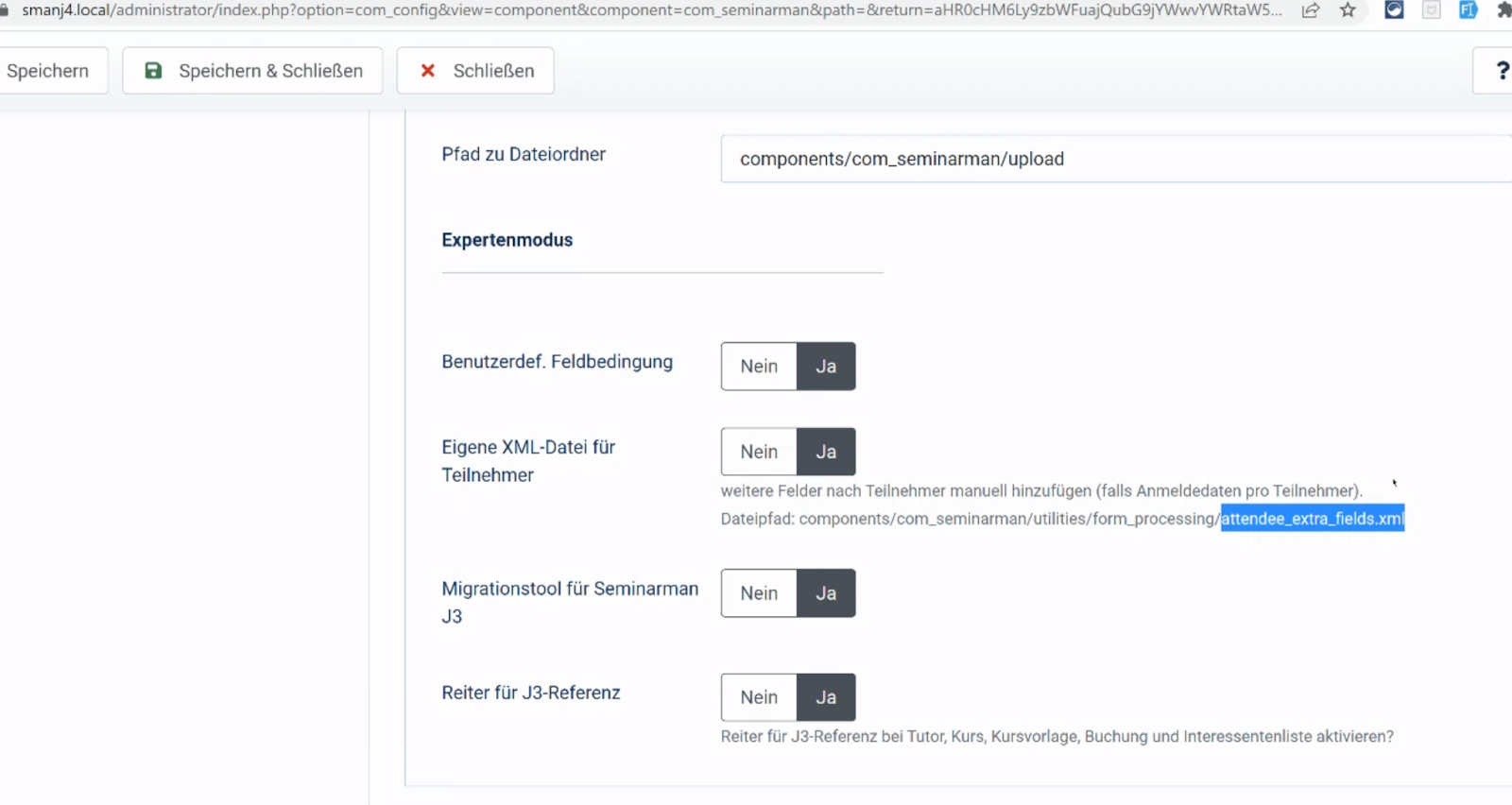Click the Migrationstool für Seminarman J3 label
The image size is (1512, 805).
570,602
